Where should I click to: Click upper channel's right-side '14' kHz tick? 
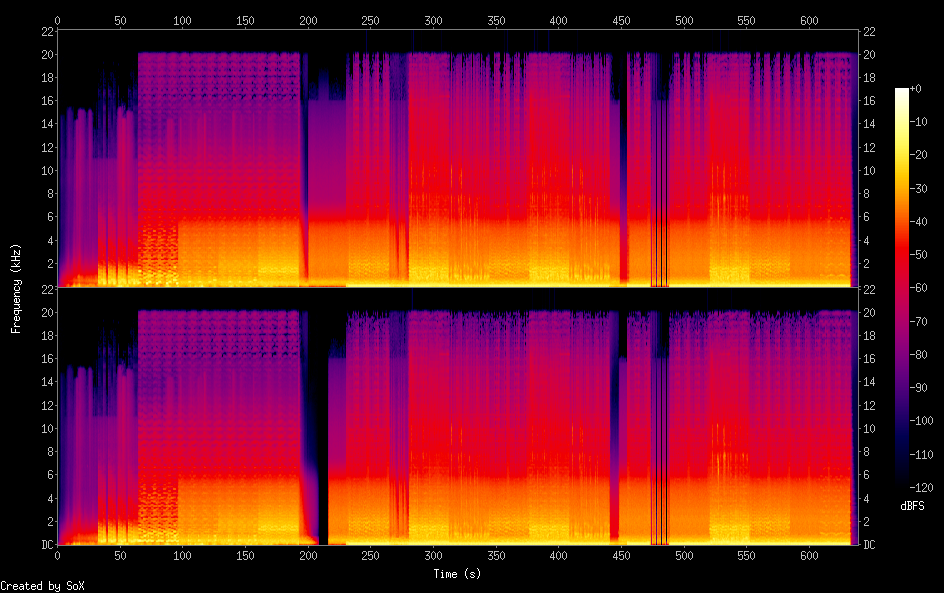869,124
